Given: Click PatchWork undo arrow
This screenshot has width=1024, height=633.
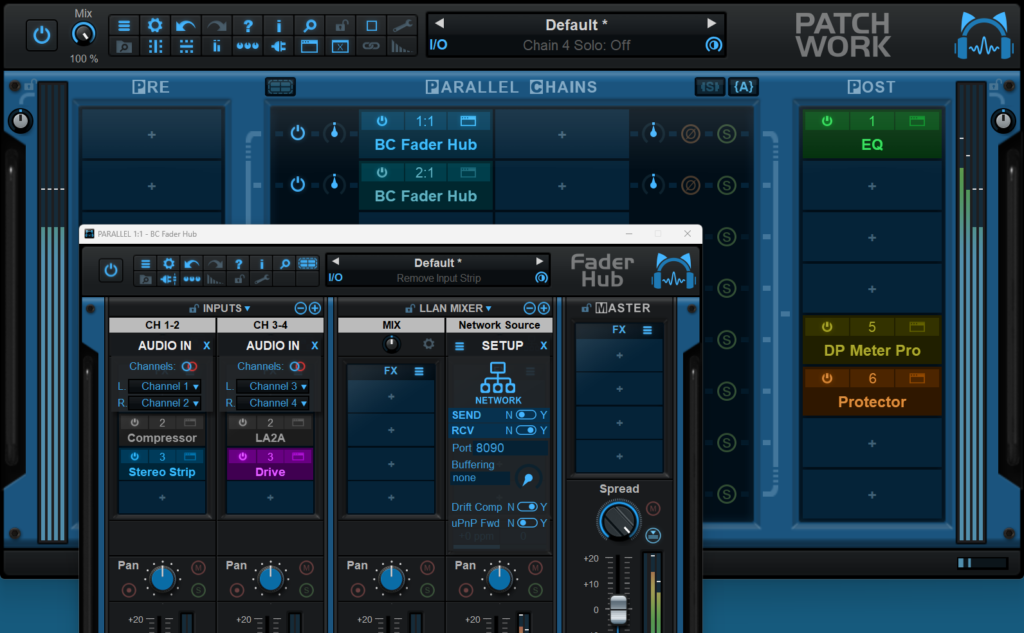Looking at the screenshot, I should pyautogui.click(x=185, y=25).
